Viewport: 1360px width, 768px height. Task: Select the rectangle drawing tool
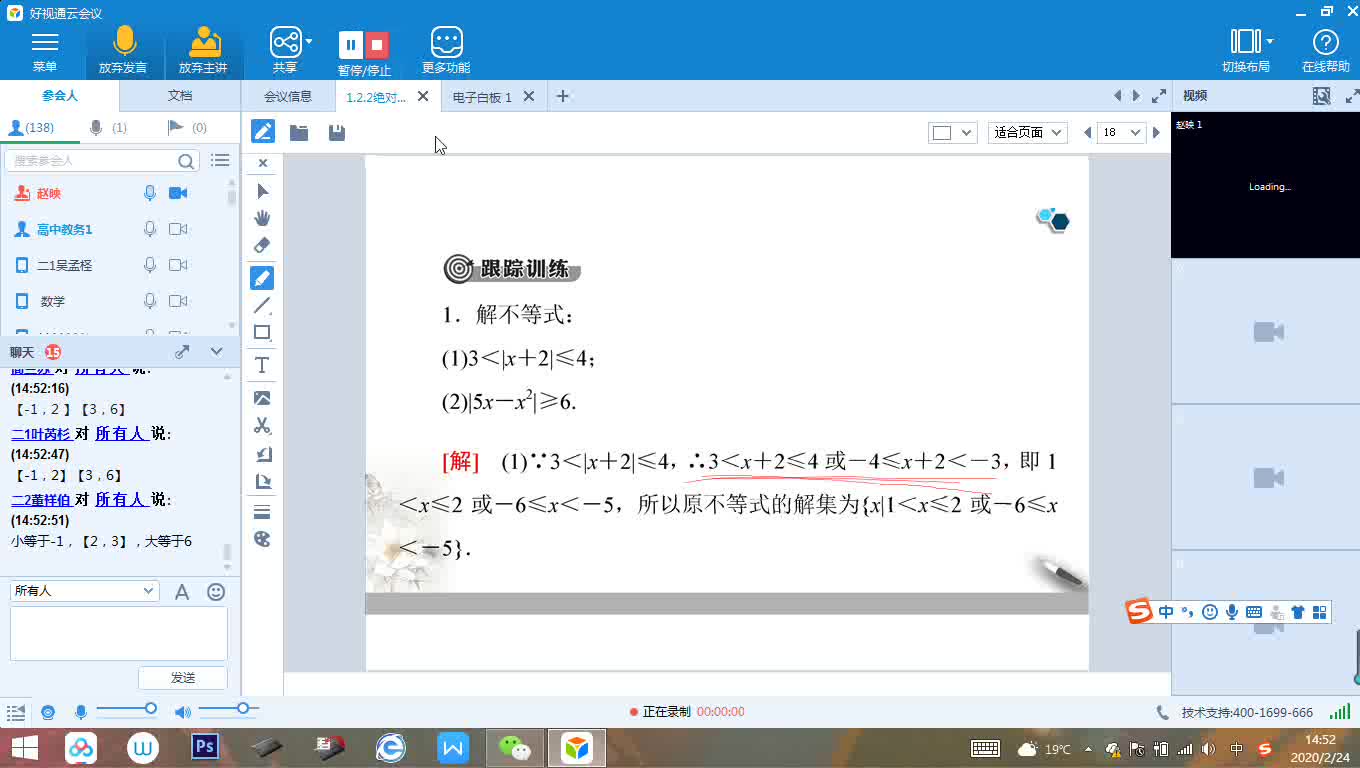pos(262,333)
